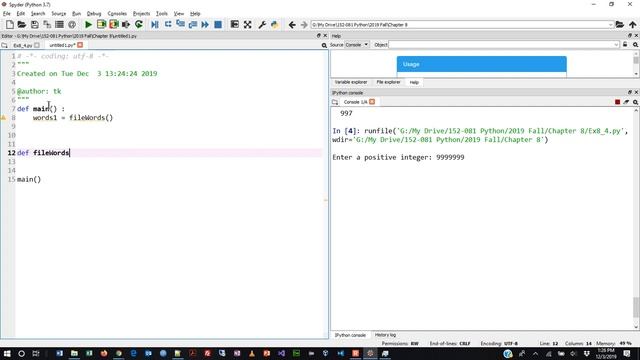Viewport: 640px width, 360px height.
Task: Click the debugger Continue execution icon
Action: point(205,24)
